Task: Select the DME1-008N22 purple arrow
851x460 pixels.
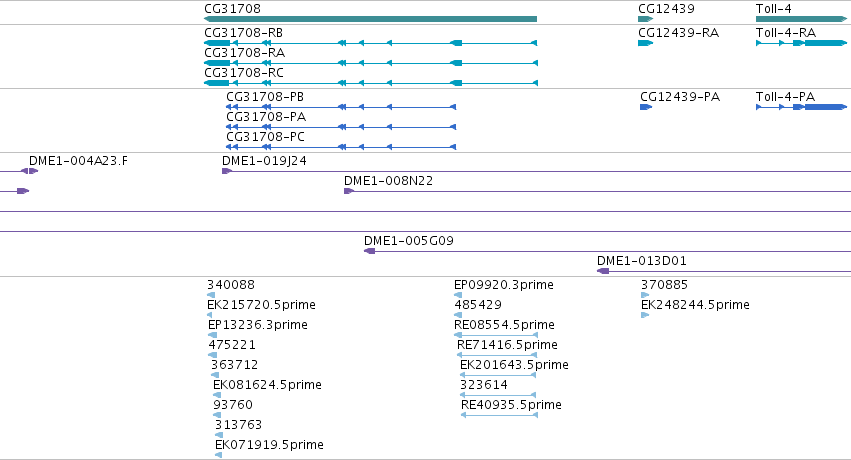Action: pos(349,191)
